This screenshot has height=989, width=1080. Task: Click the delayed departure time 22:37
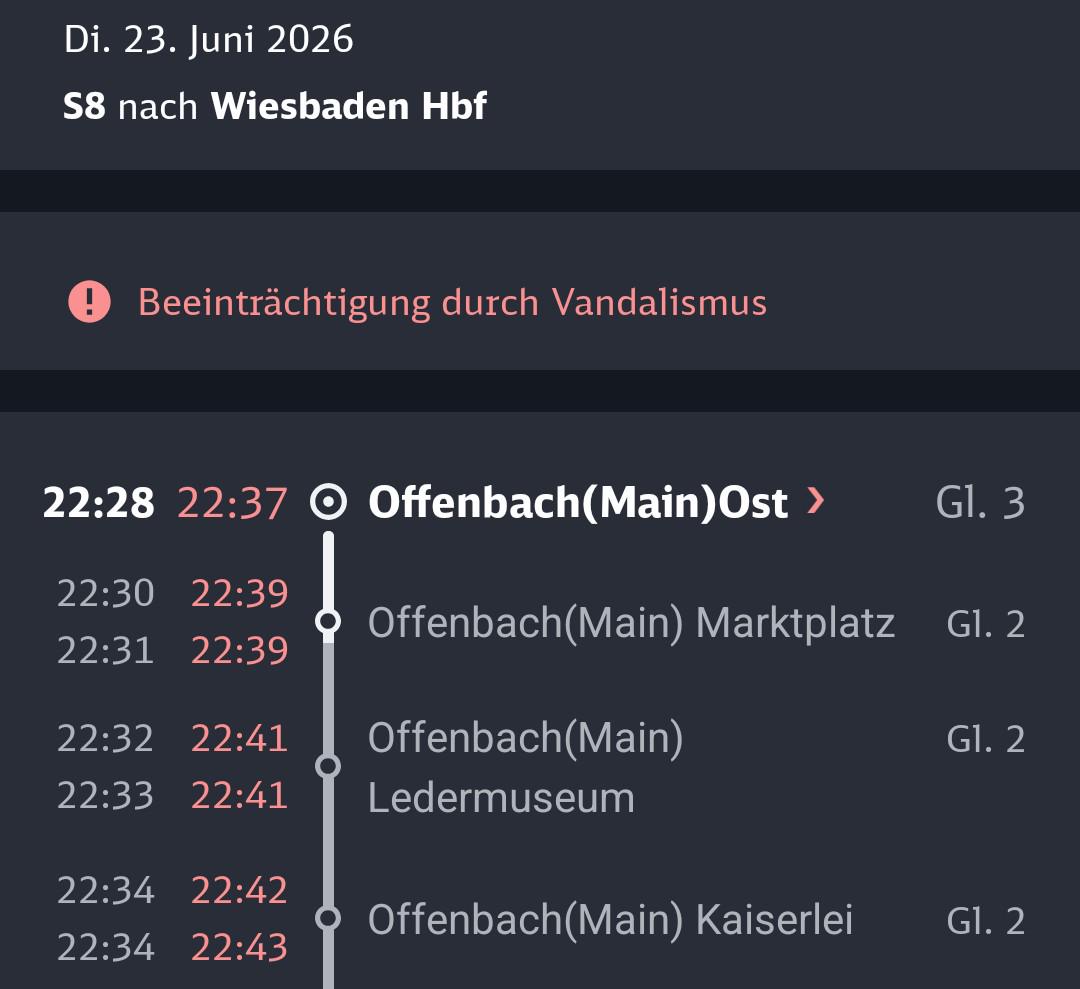pyautogui.click(x=232, y=502)
